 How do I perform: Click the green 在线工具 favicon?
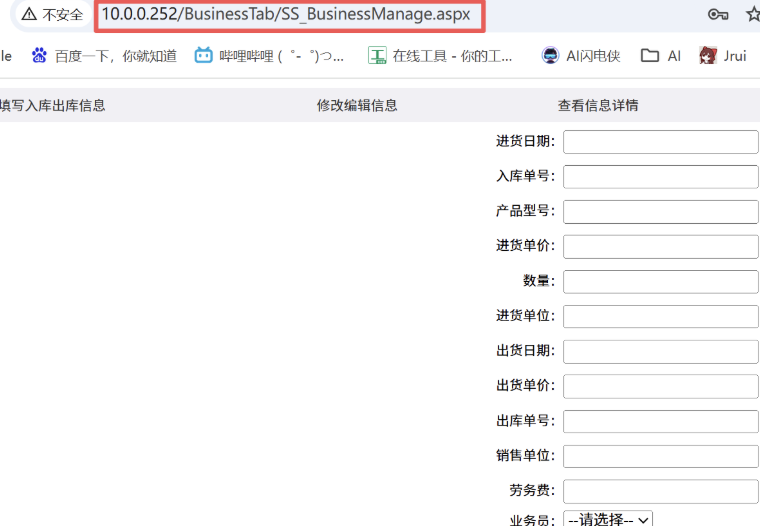(x=377, y=56)
